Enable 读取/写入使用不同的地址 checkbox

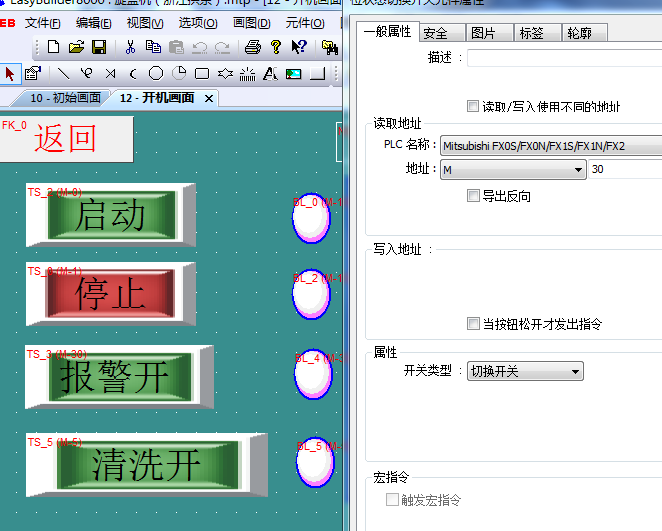tap(473, 106)
